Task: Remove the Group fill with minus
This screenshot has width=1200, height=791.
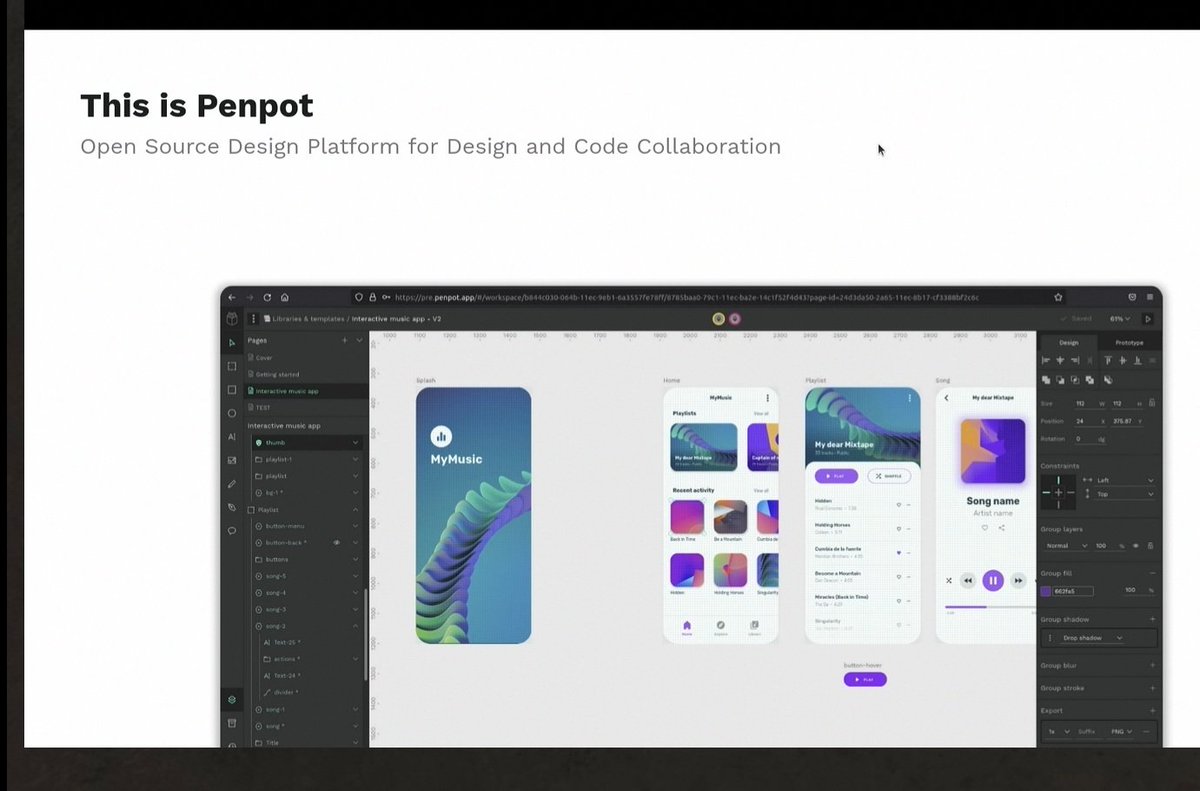Action: pos(1152,573)
